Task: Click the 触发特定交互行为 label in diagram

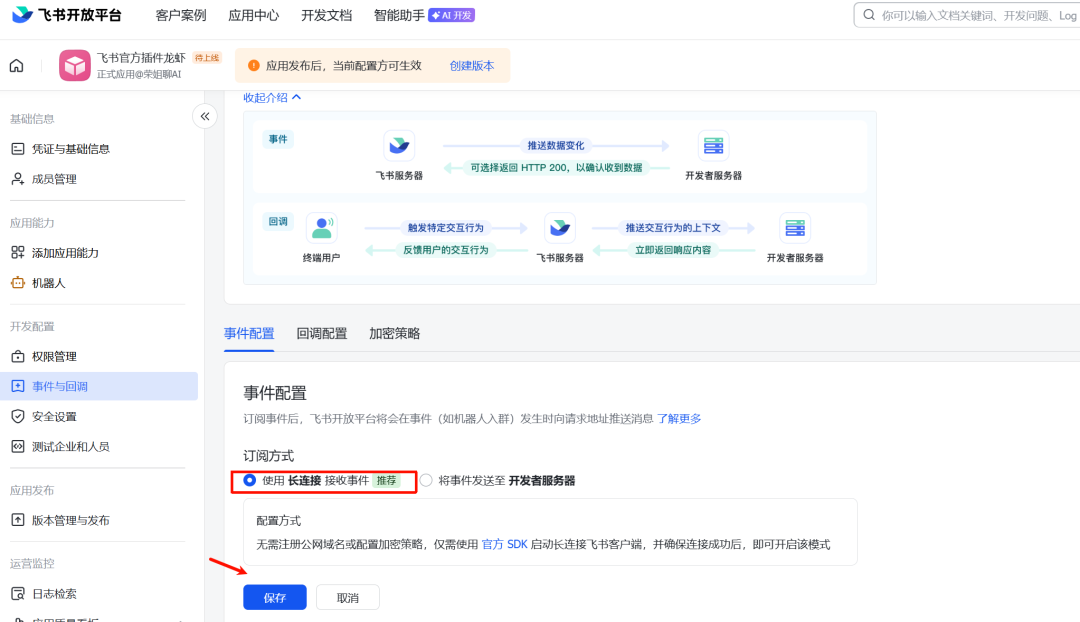Action: click(x=446, y=227)
